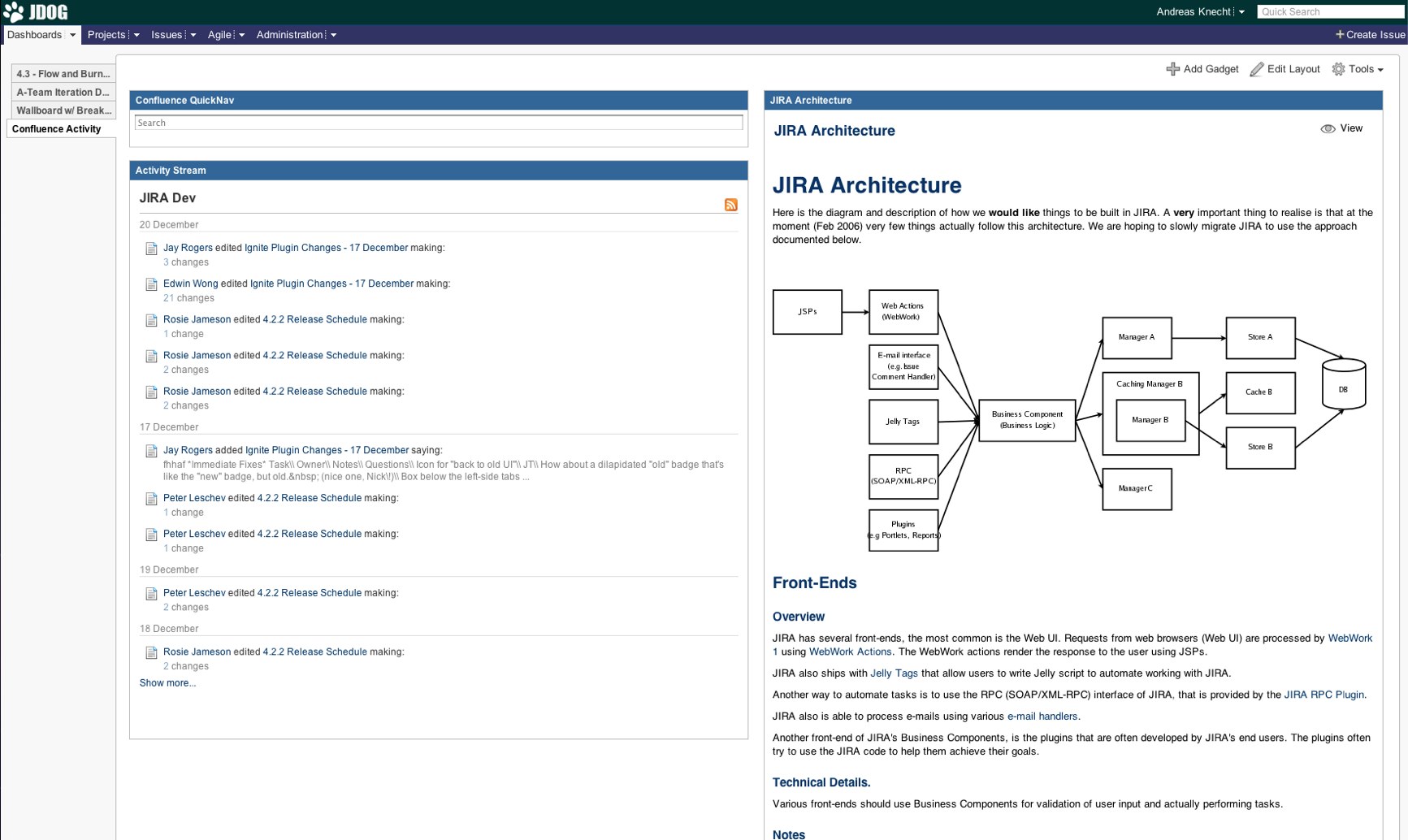Click the 17 December date heading

tap(169, 427)
